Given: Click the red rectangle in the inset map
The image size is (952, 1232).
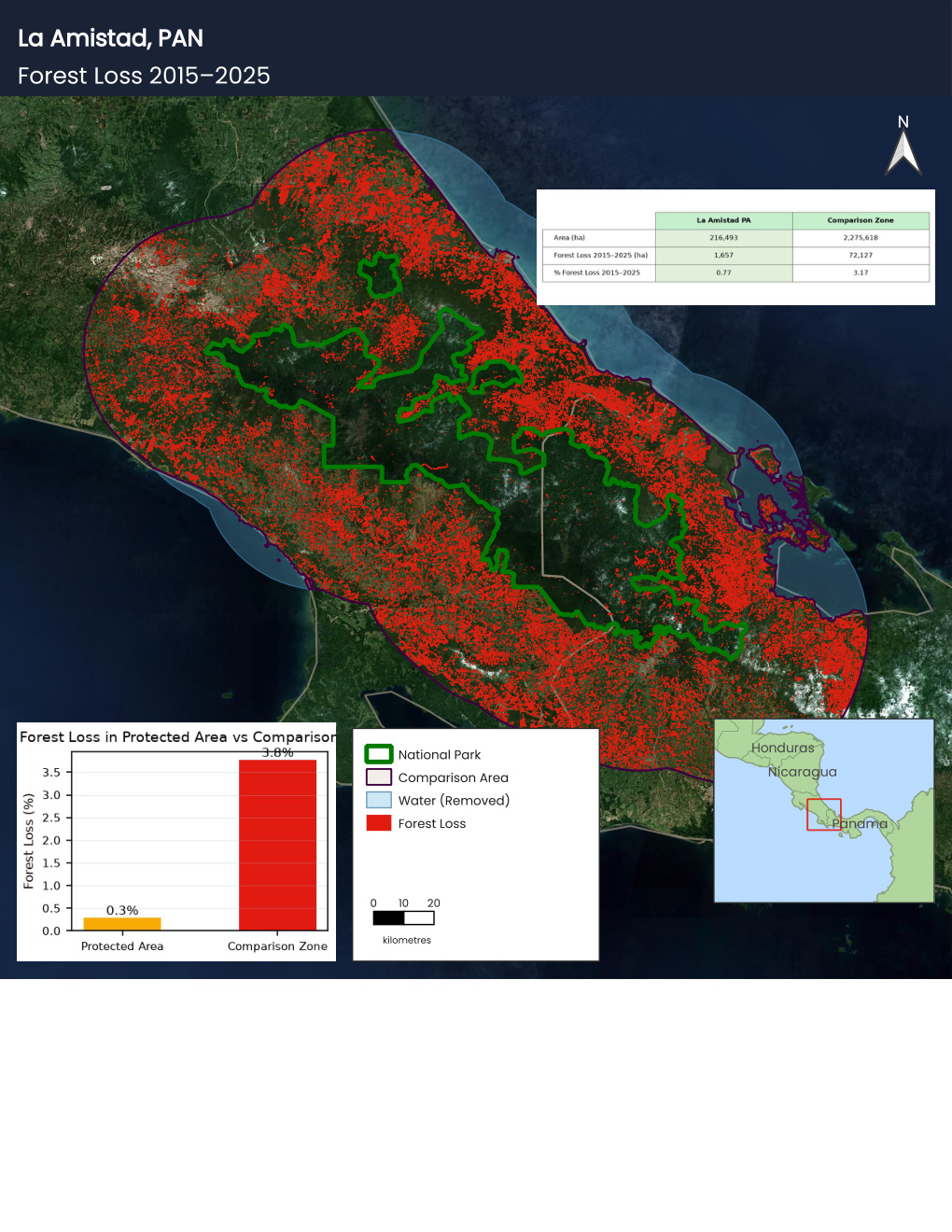Looking at the screenshot, I should pos(824,815).
